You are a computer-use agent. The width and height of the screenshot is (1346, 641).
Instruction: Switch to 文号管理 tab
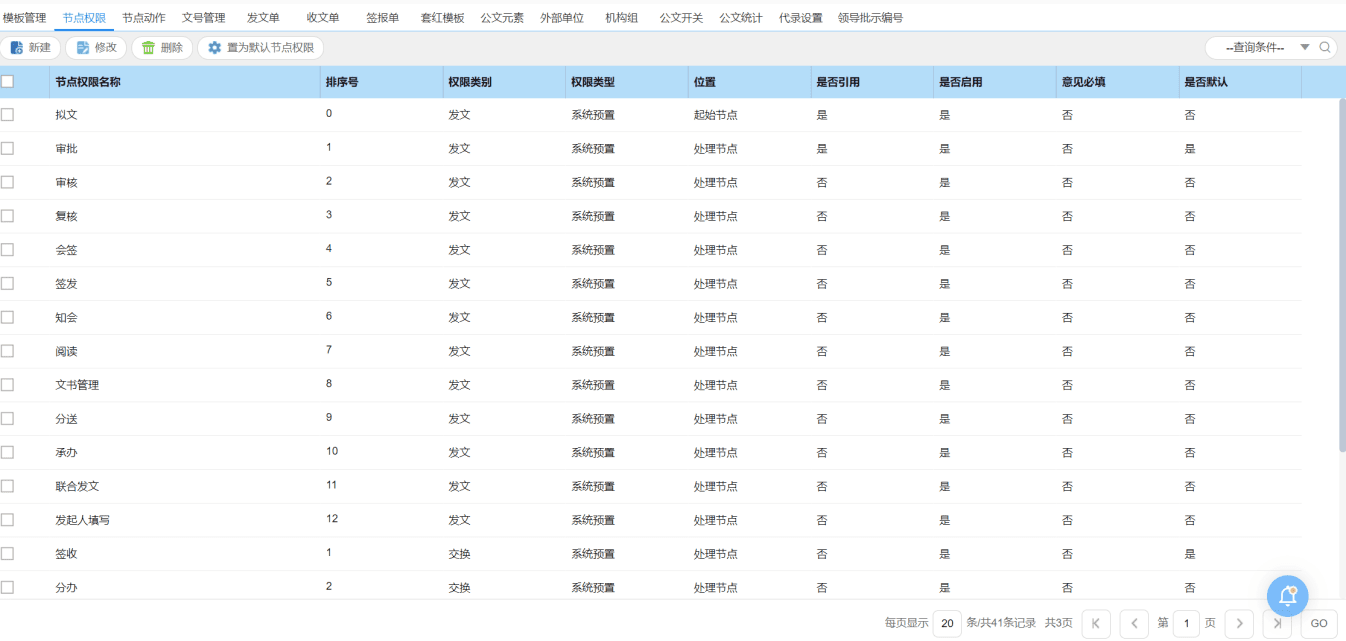pyautogui.click(x=204, y=18)
